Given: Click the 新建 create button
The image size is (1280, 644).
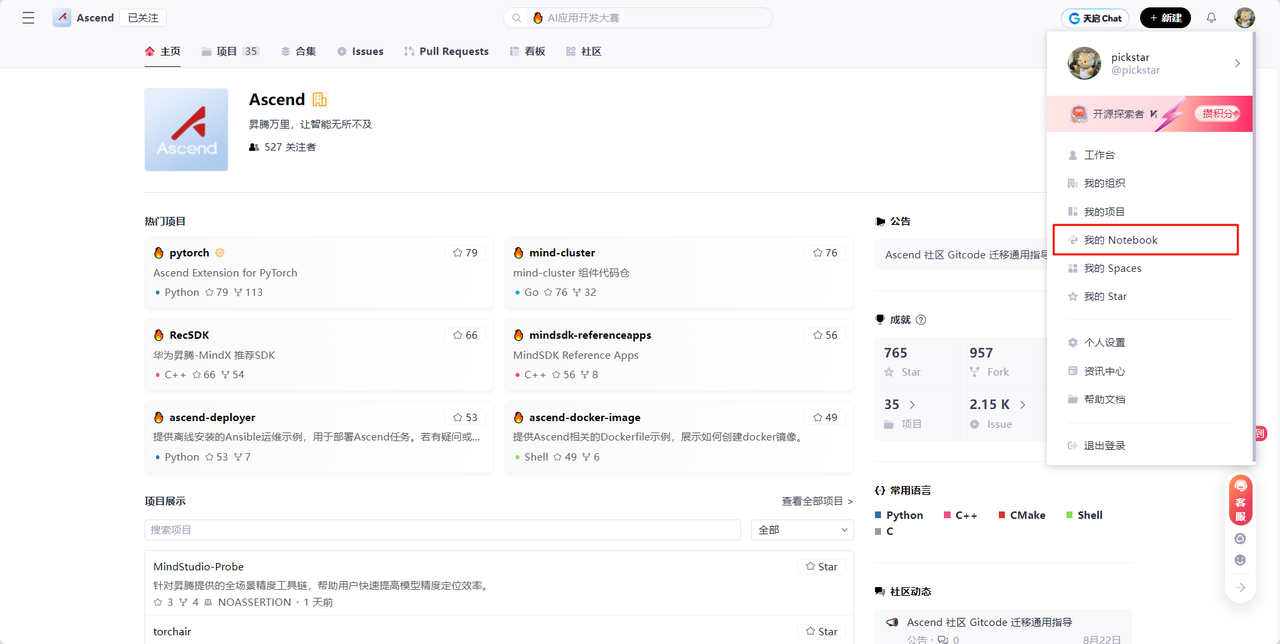Looking at the screenshot, I should 1165,18.
